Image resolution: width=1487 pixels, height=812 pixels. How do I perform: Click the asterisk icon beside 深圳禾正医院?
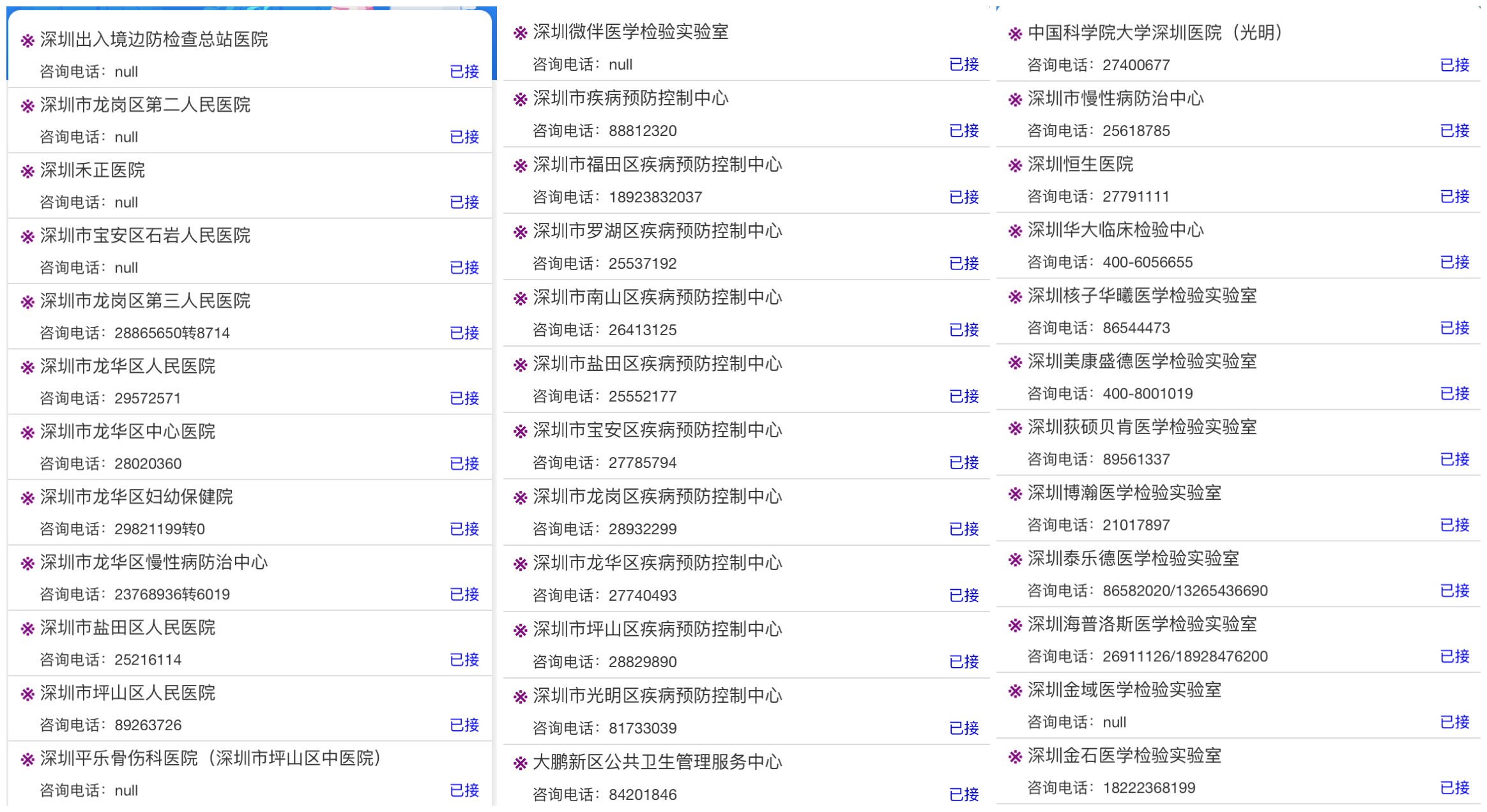27,171
